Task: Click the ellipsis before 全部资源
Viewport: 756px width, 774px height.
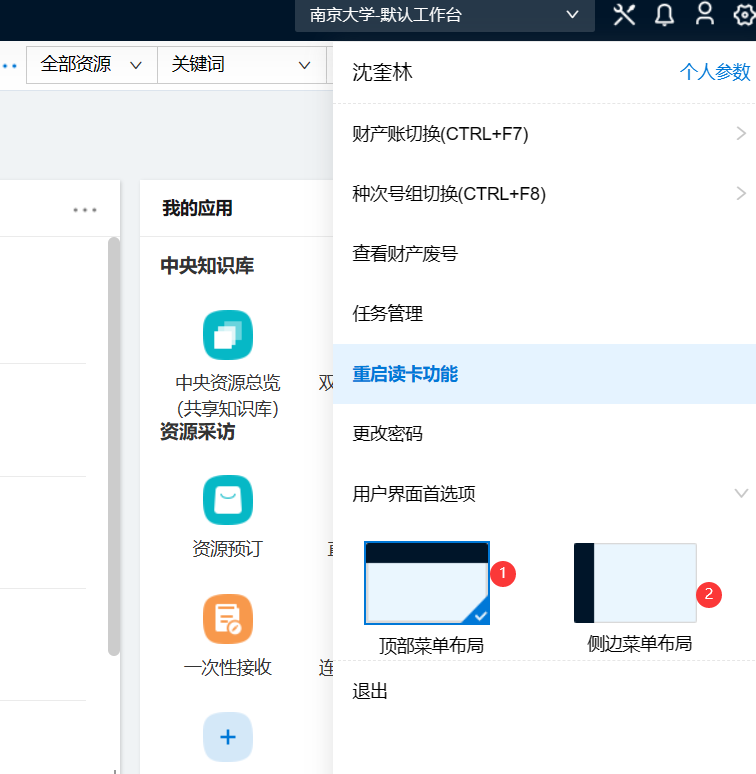Action: (x=9, y=65)
